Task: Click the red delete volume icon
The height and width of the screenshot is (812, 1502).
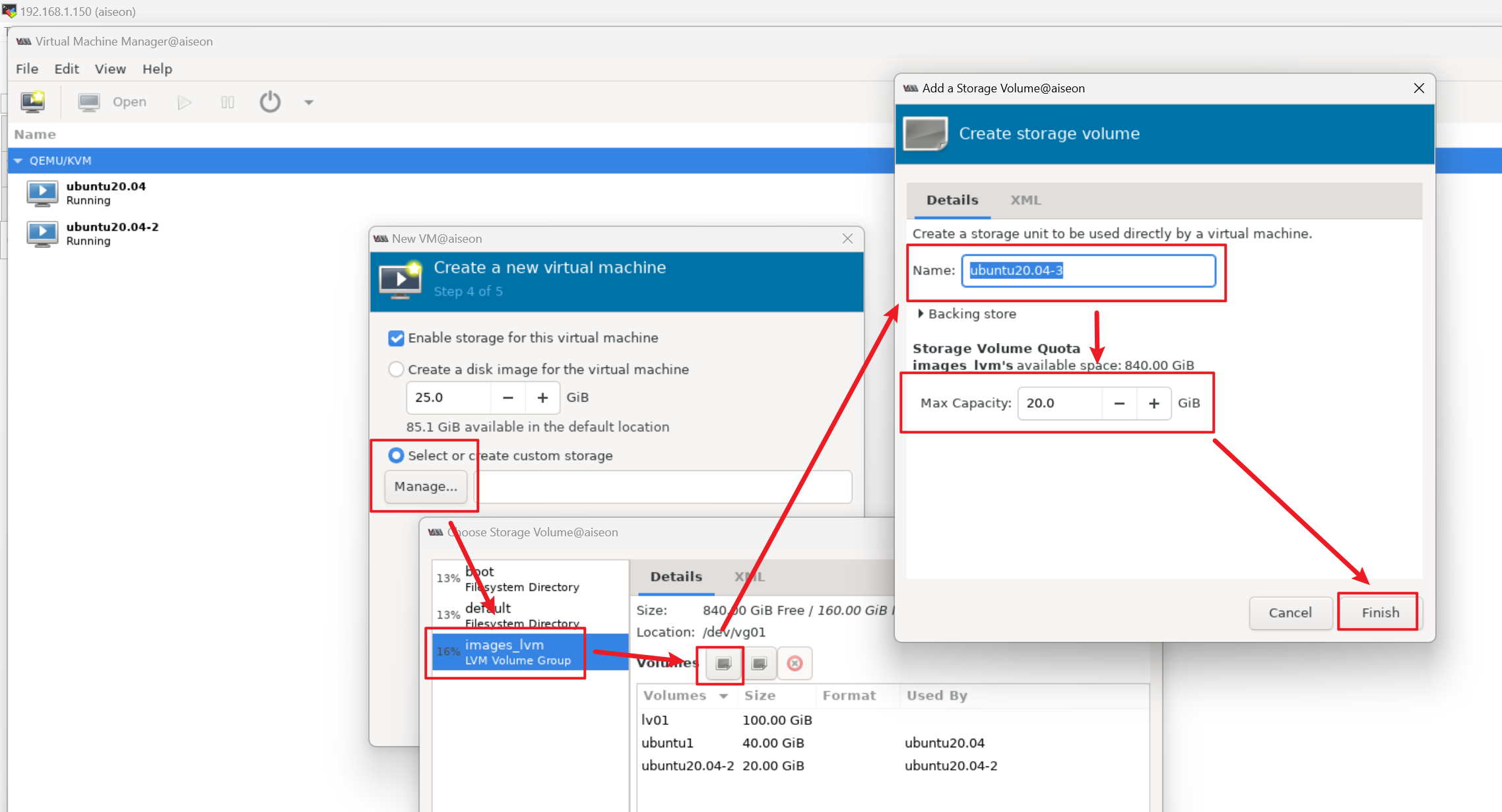Action: point(795,663)
